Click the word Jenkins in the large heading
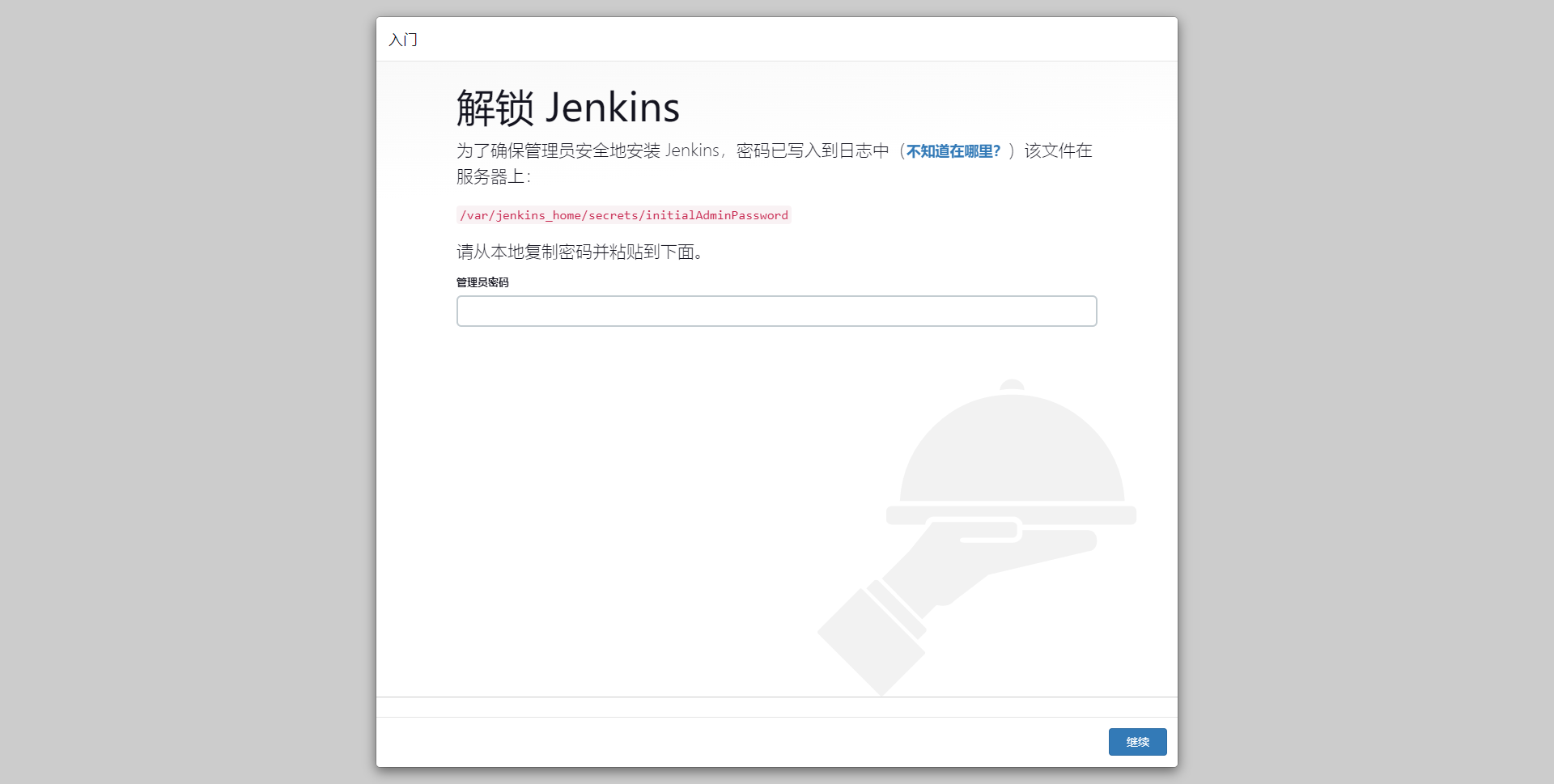The width and height of the screenshot is (1554, 784). click(613, 108)
